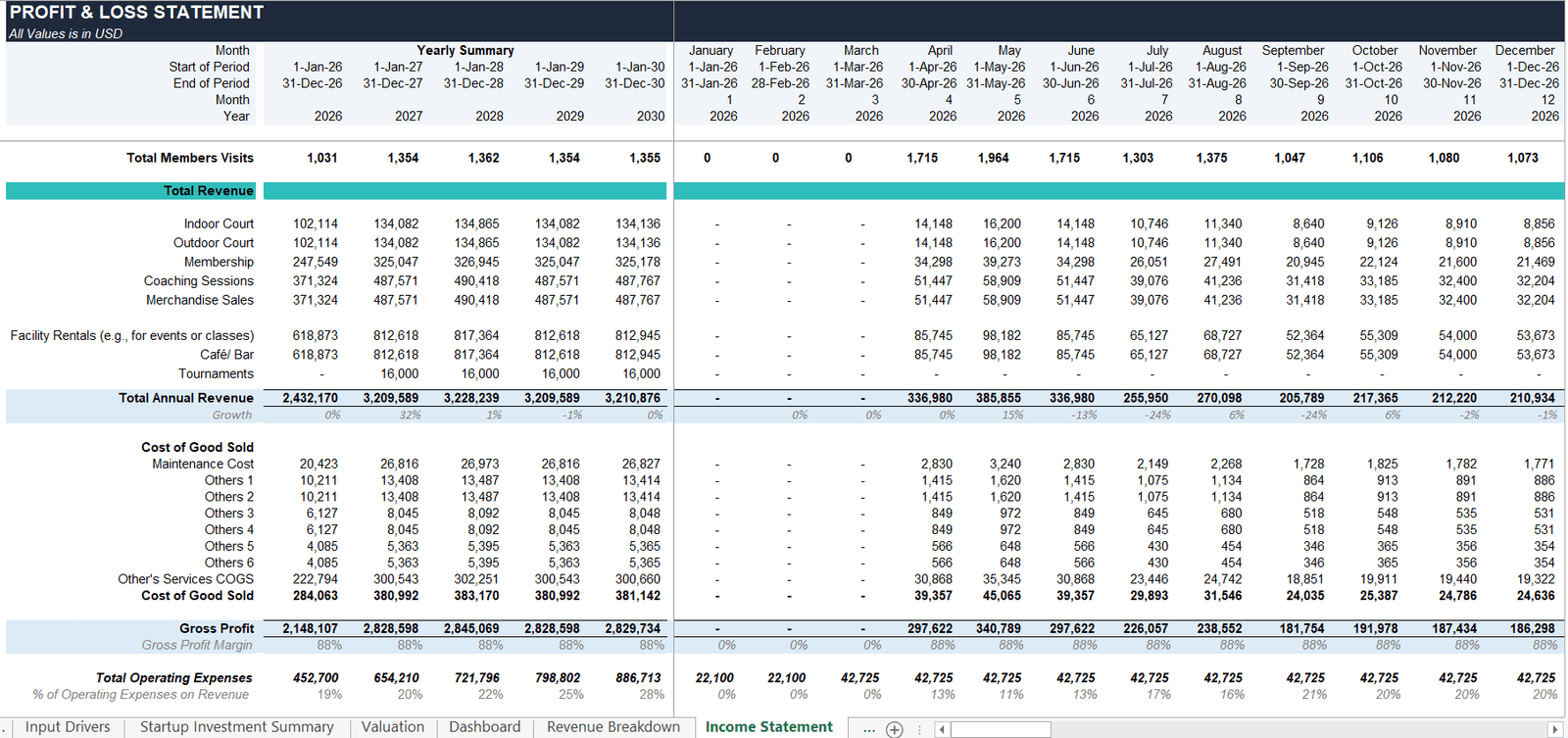
Task: Select total annual revenue cell 2,432,170
Action: [x=311, y=398]
